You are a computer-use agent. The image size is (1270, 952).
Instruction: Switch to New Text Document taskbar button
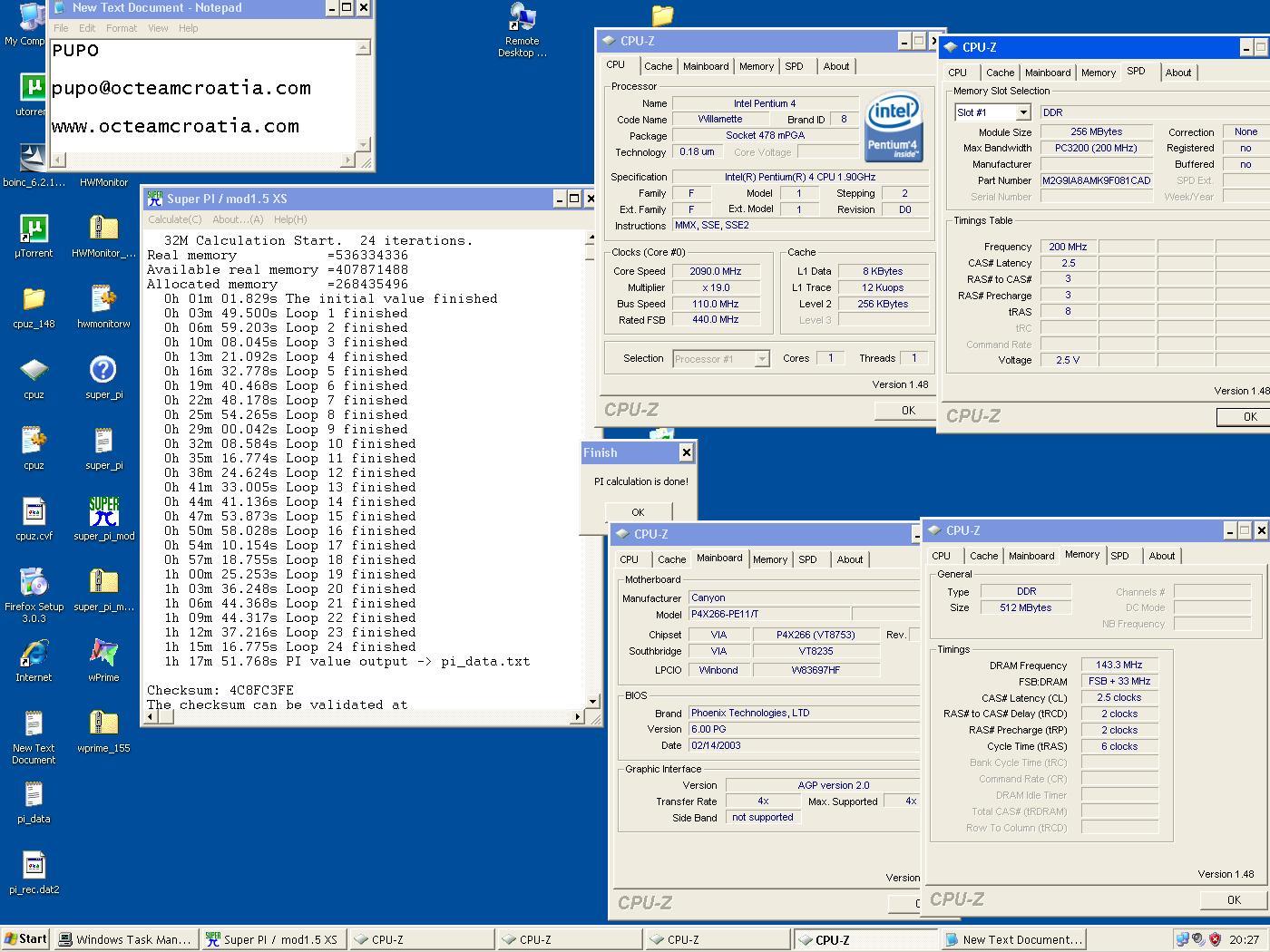coord(1013,939)
